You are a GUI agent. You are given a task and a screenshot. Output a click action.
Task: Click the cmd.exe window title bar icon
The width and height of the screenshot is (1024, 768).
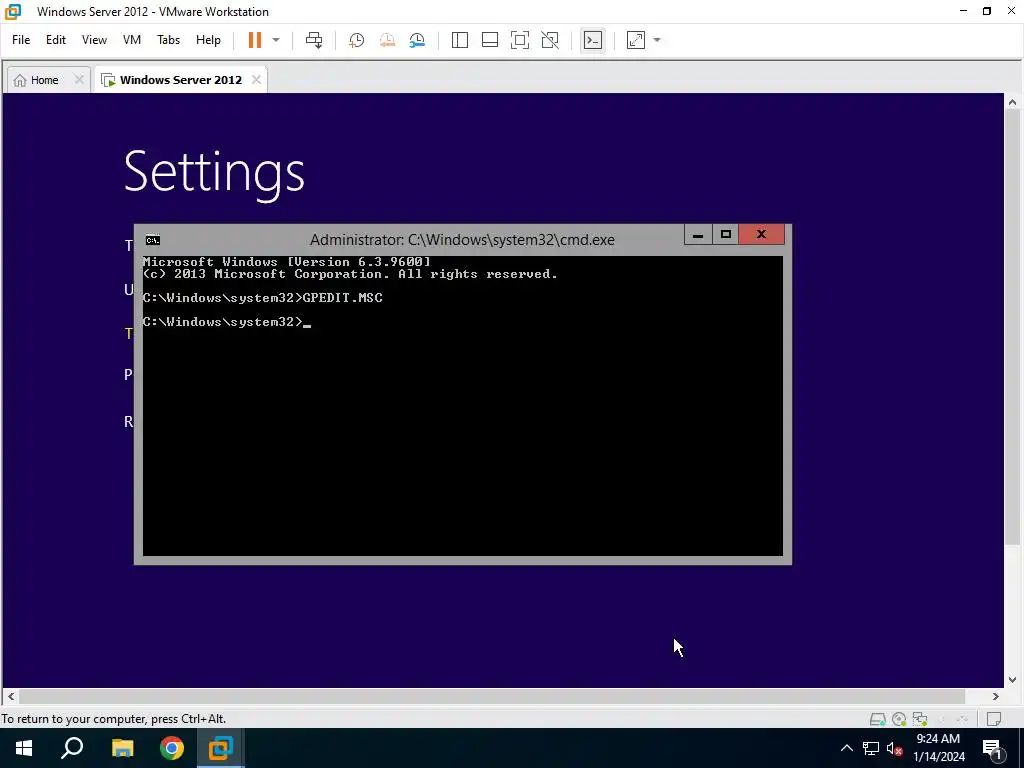point(153,240)
